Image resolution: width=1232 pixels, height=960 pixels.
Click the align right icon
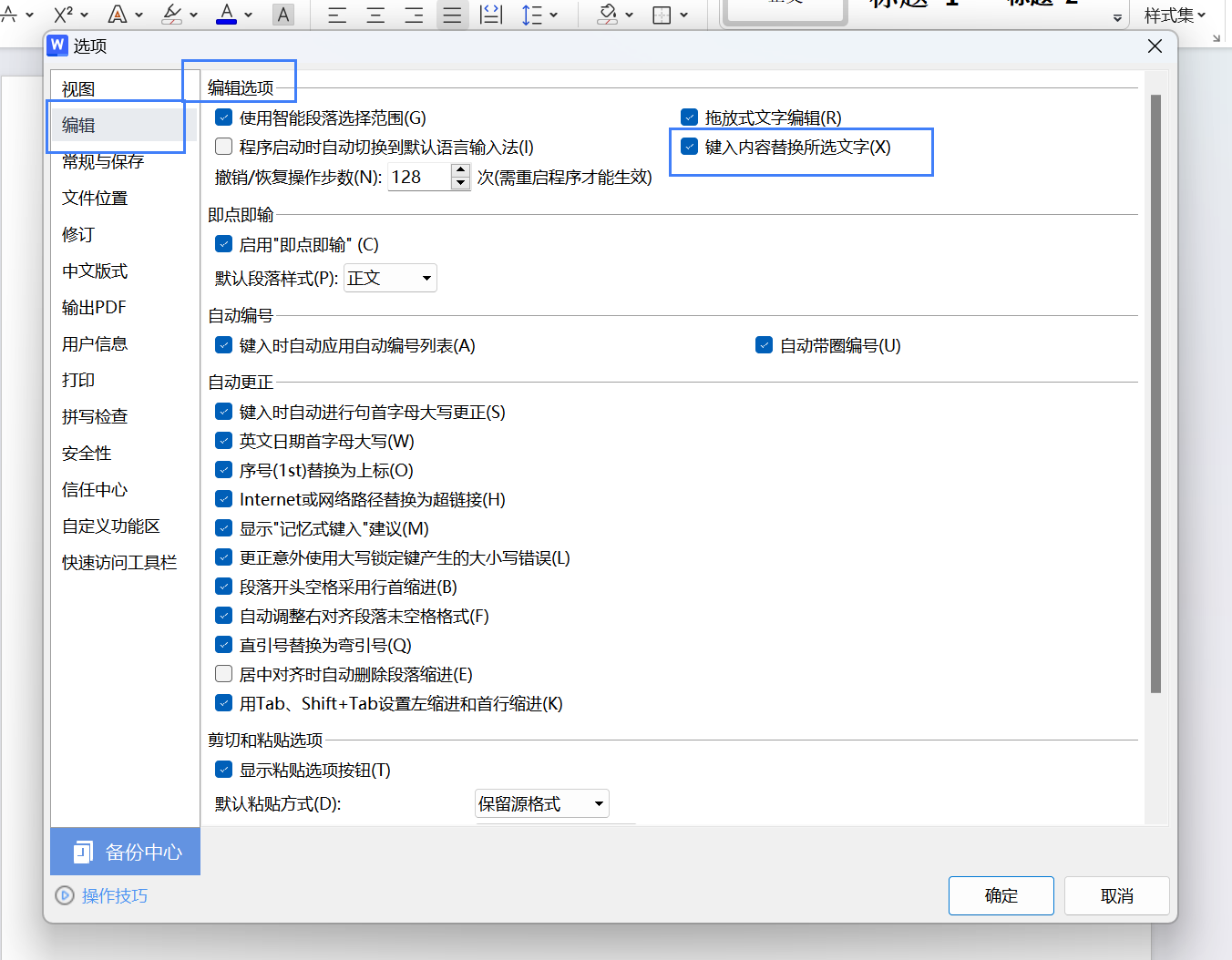(x=414, y=15)
